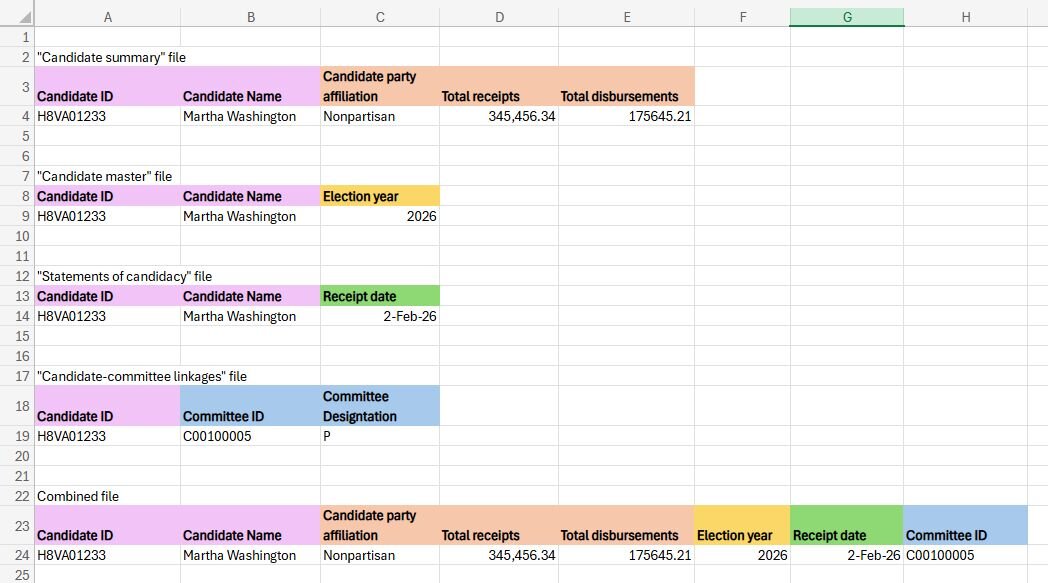
Task: Click '345,456.34' in row 24
Action: [x=499, y=555]
